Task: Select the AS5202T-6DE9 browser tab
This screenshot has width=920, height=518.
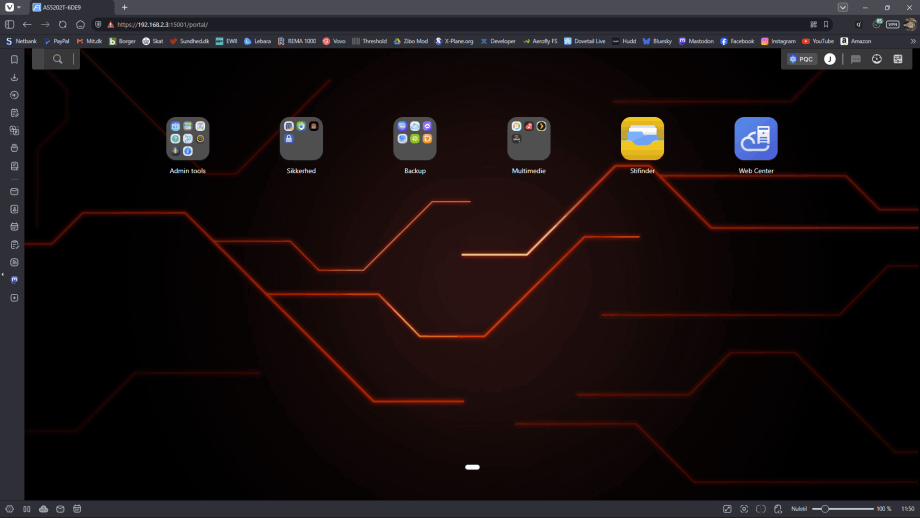Action: [70, 7]
